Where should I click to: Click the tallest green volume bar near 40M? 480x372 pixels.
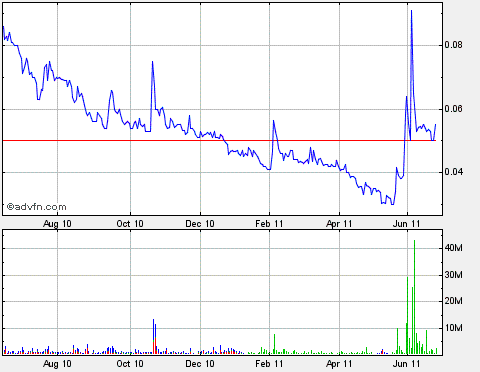[414, 297]
